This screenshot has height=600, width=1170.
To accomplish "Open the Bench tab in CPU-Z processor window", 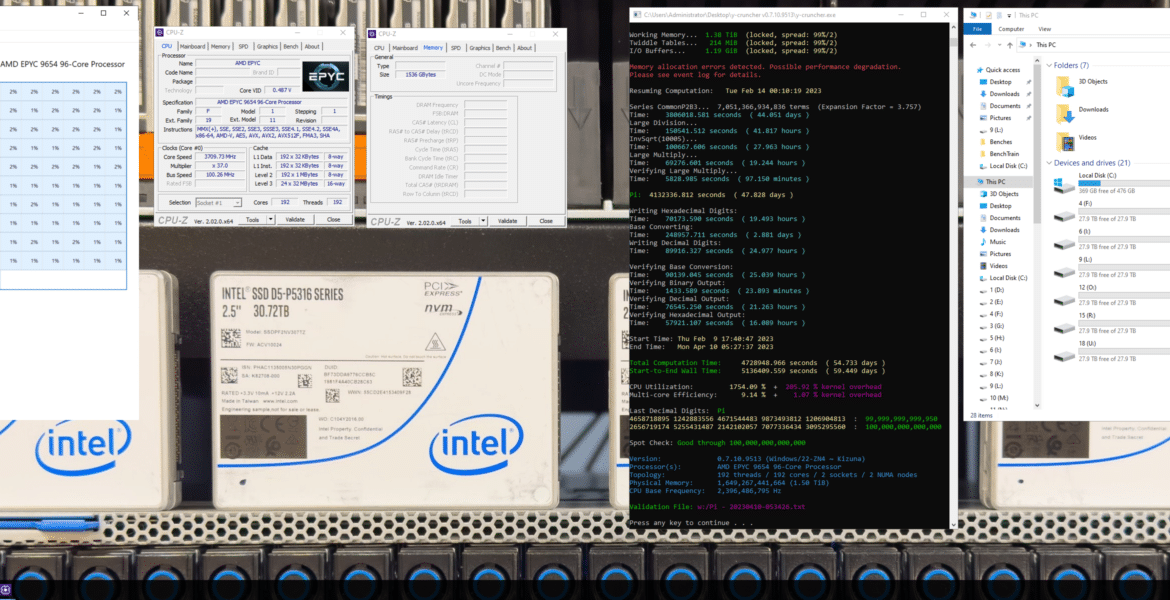I will (x=290, y=46).
